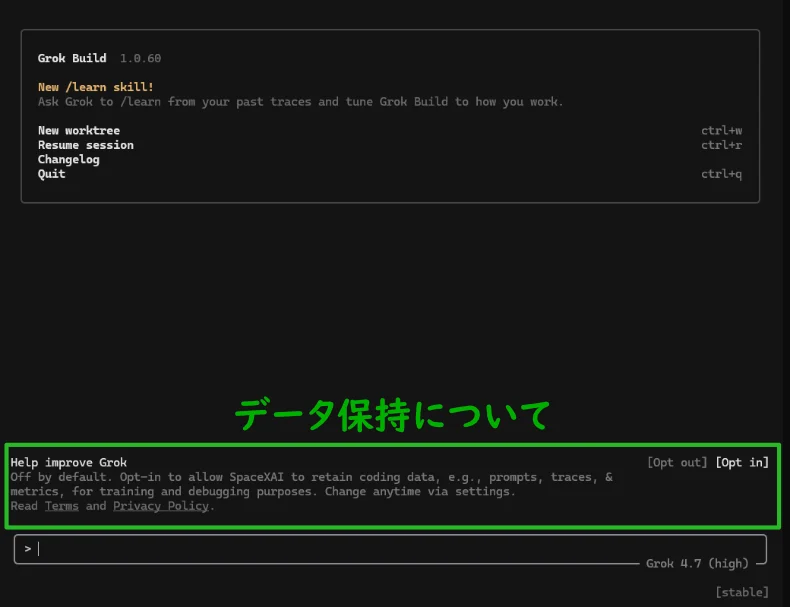Click the ctrl+r shortcut hint
This screenshot has width=790, height=607.
tap(721, 145)
